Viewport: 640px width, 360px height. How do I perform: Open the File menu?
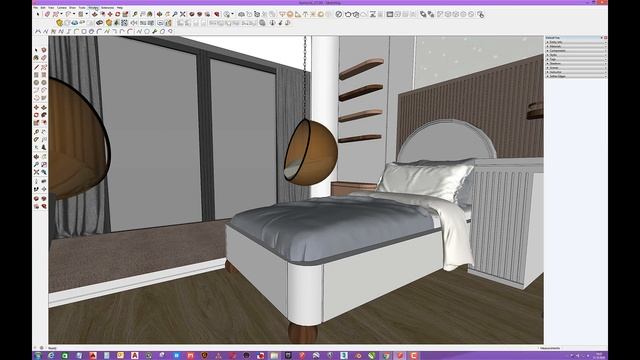click(x=36, y=7)
